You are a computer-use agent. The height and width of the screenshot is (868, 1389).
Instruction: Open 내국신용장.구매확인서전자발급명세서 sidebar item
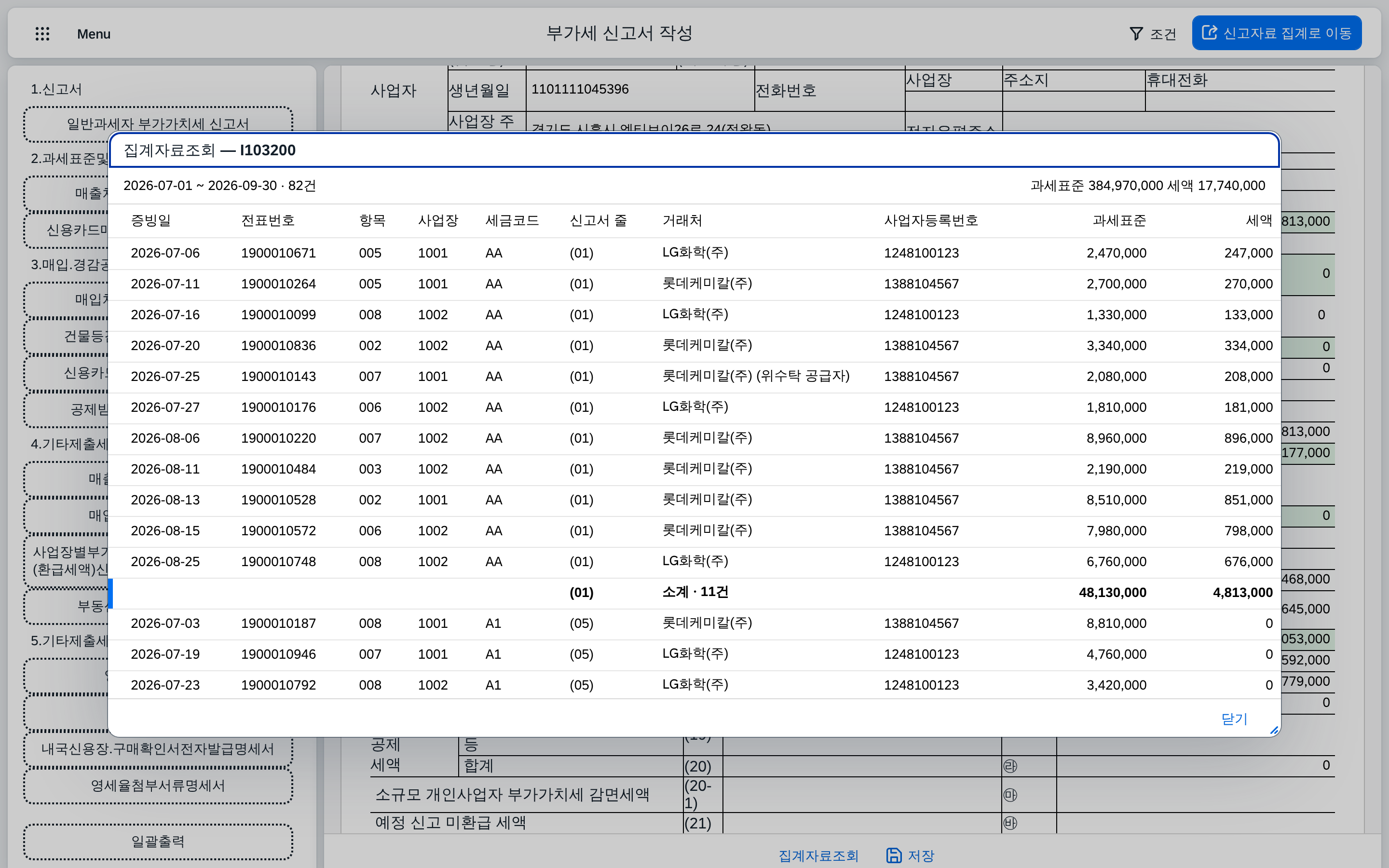click(x=158, y=749)
